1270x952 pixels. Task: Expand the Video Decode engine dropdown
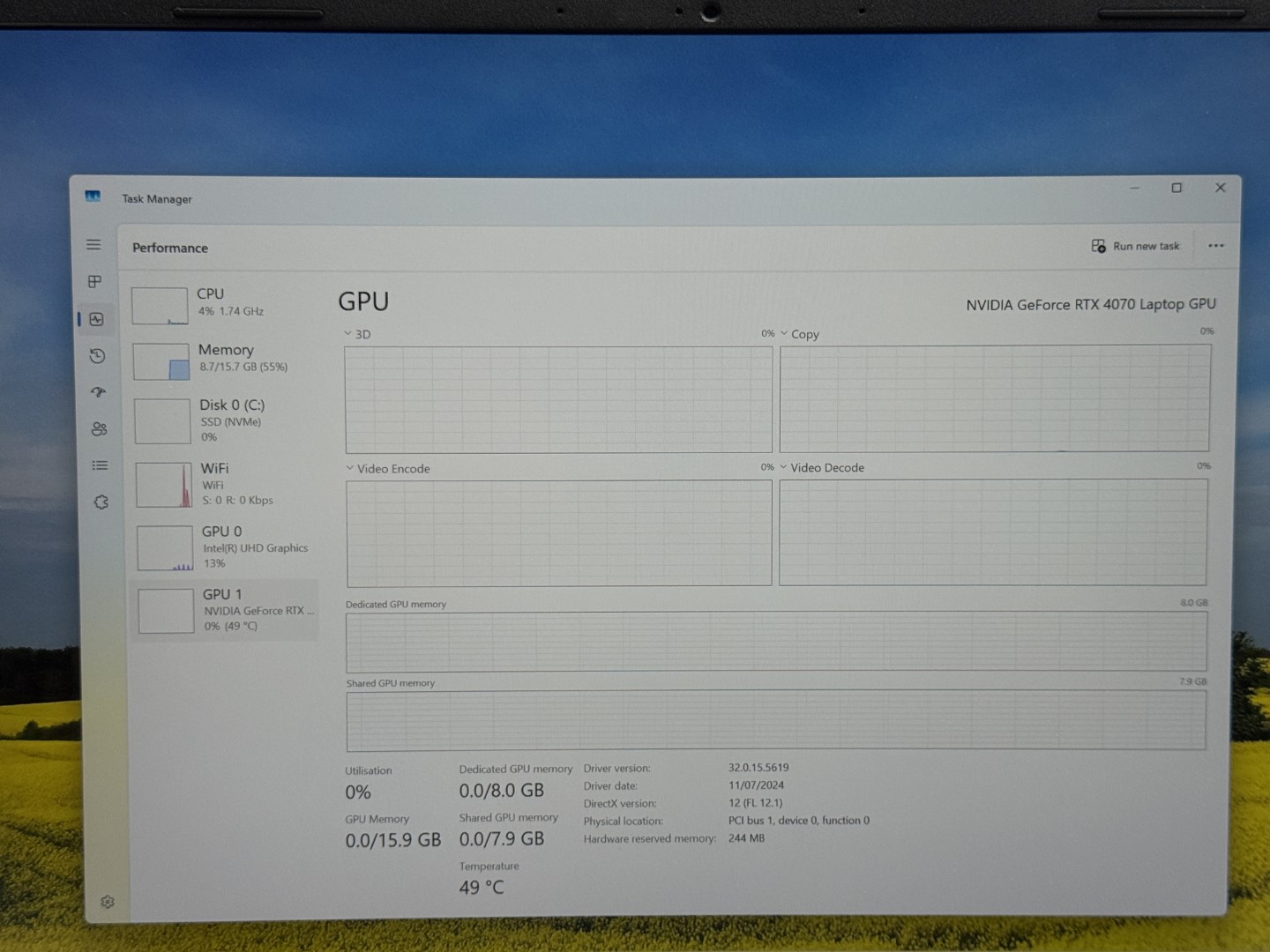click(x=822, y=468)
